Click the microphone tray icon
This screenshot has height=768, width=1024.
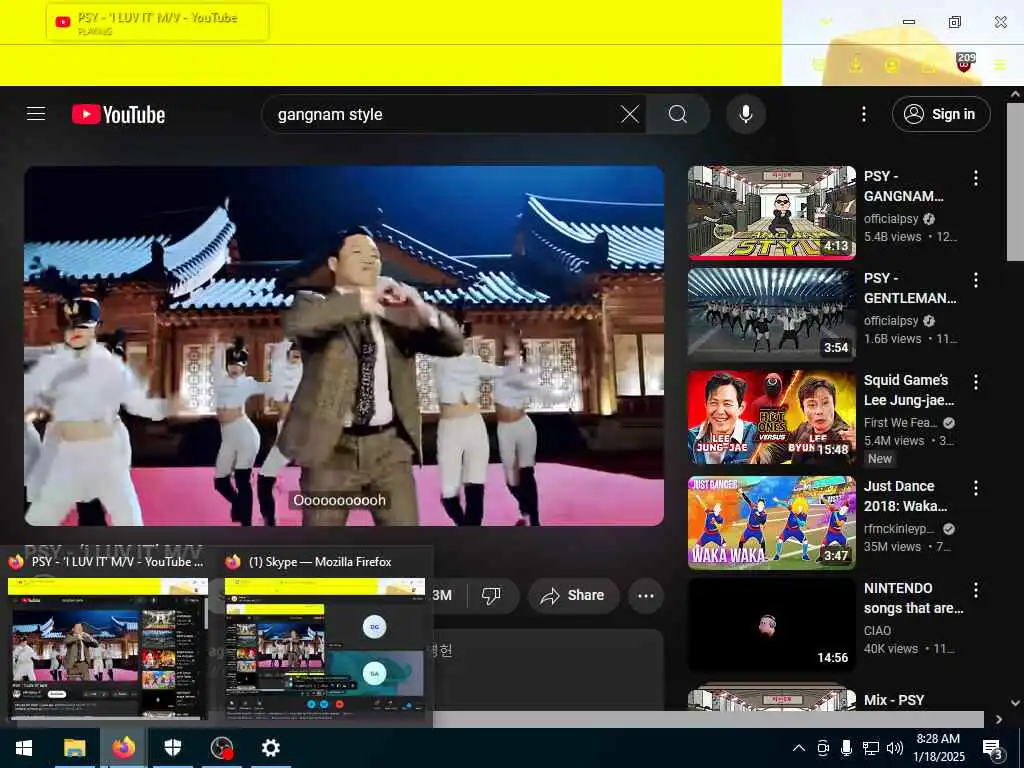tap(846, 748)
